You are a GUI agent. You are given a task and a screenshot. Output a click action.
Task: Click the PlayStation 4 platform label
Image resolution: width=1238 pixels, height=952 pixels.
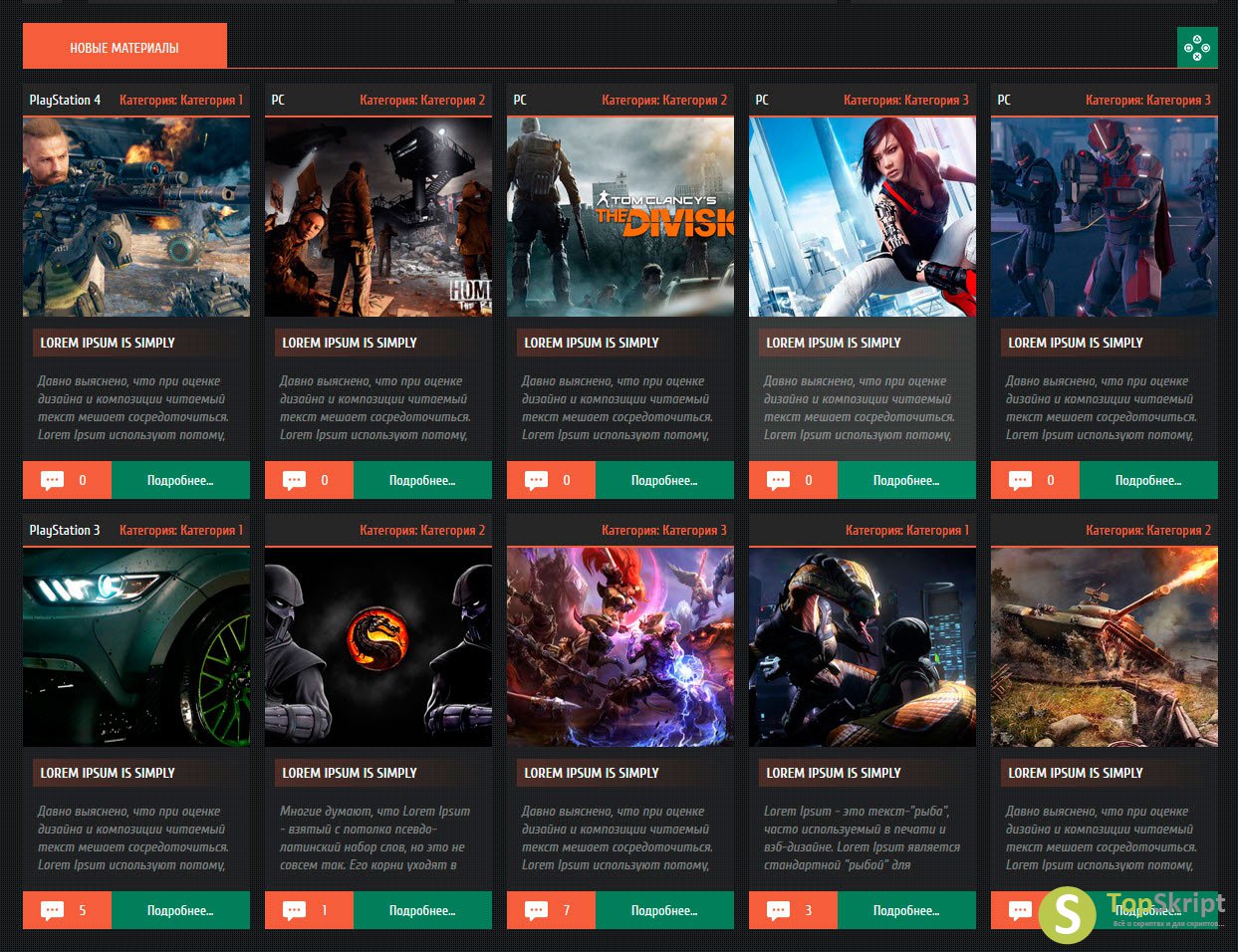(65, 100)
